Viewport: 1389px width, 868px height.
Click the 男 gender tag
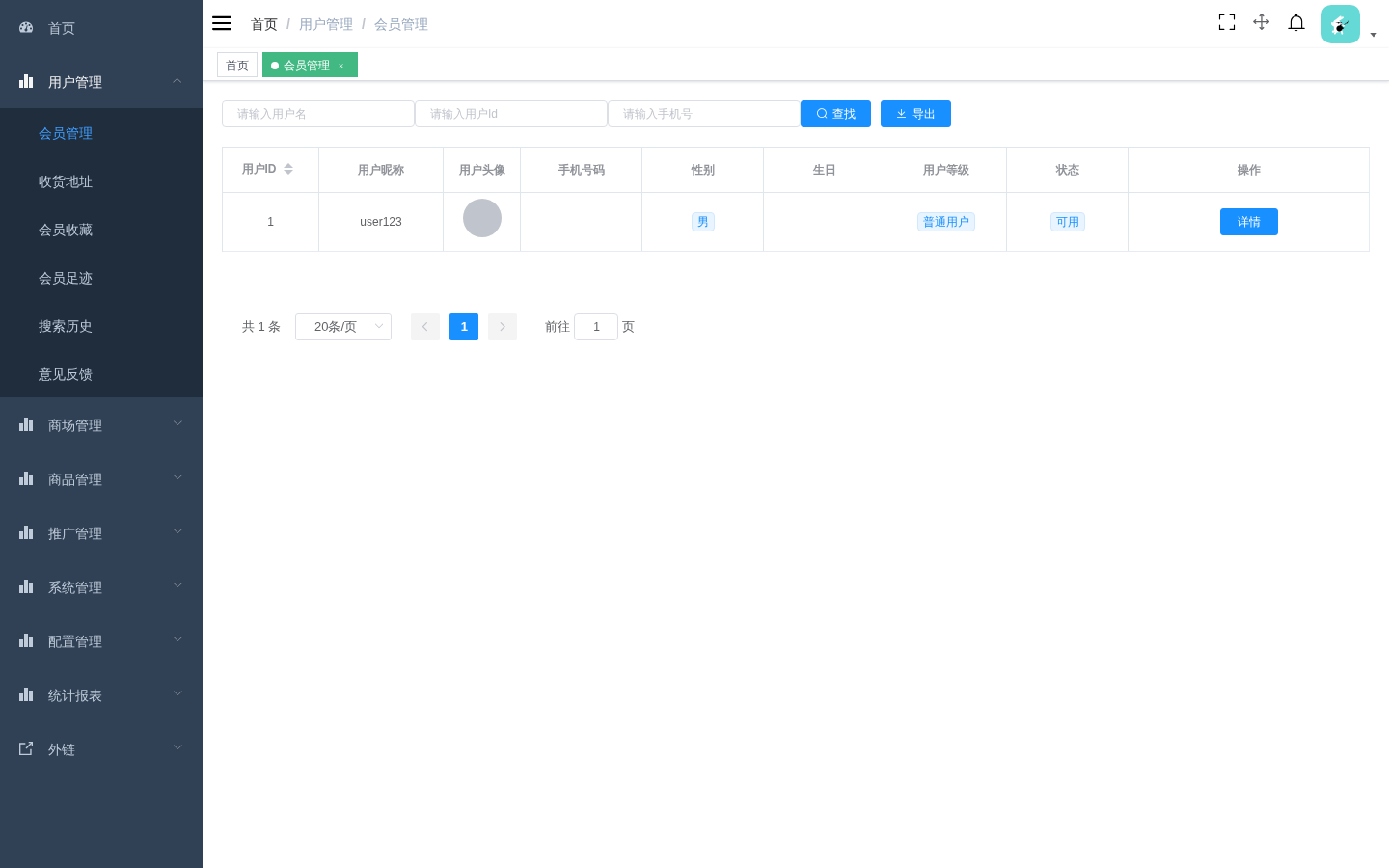[x=703, y=222]
